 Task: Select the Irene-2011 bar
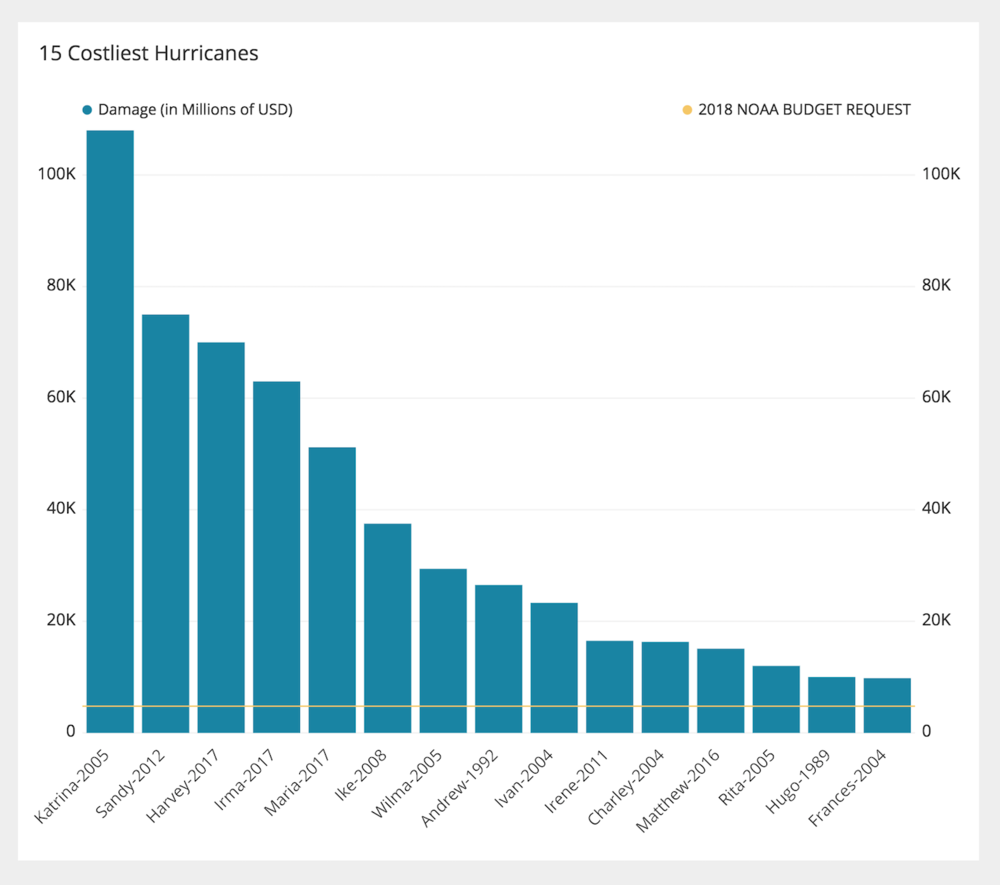[x=610, y=687]
